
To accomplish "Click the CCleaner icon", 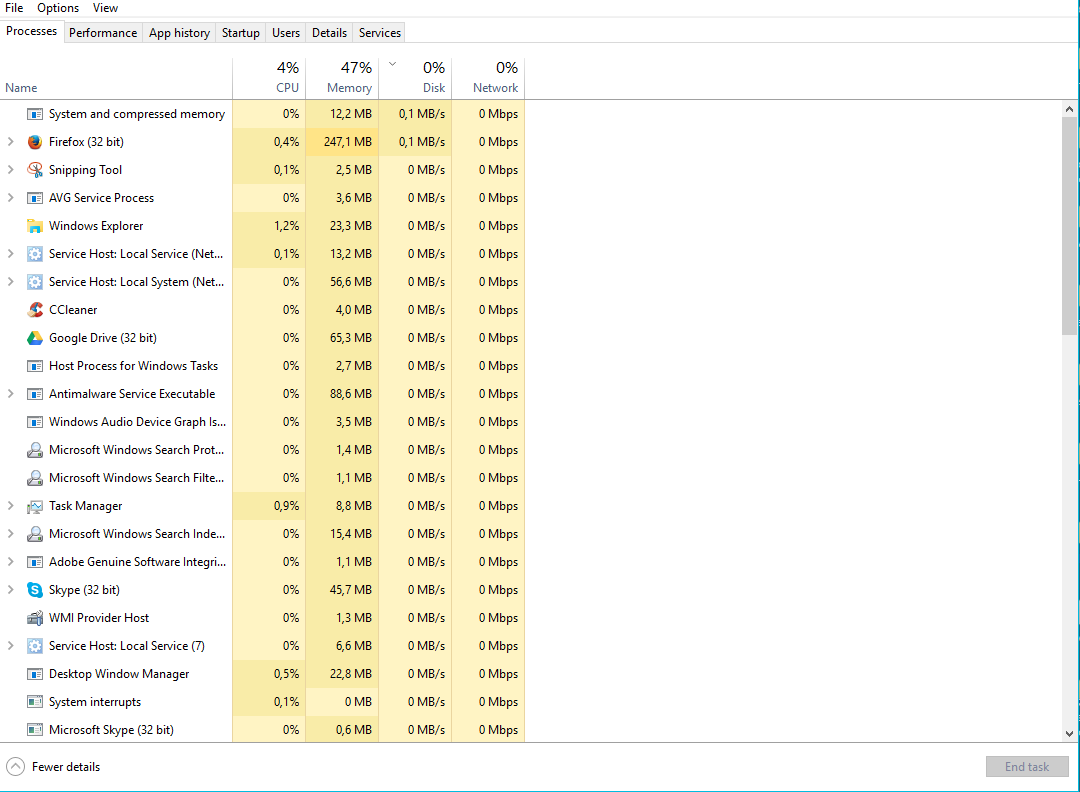I will pos(34,310).
